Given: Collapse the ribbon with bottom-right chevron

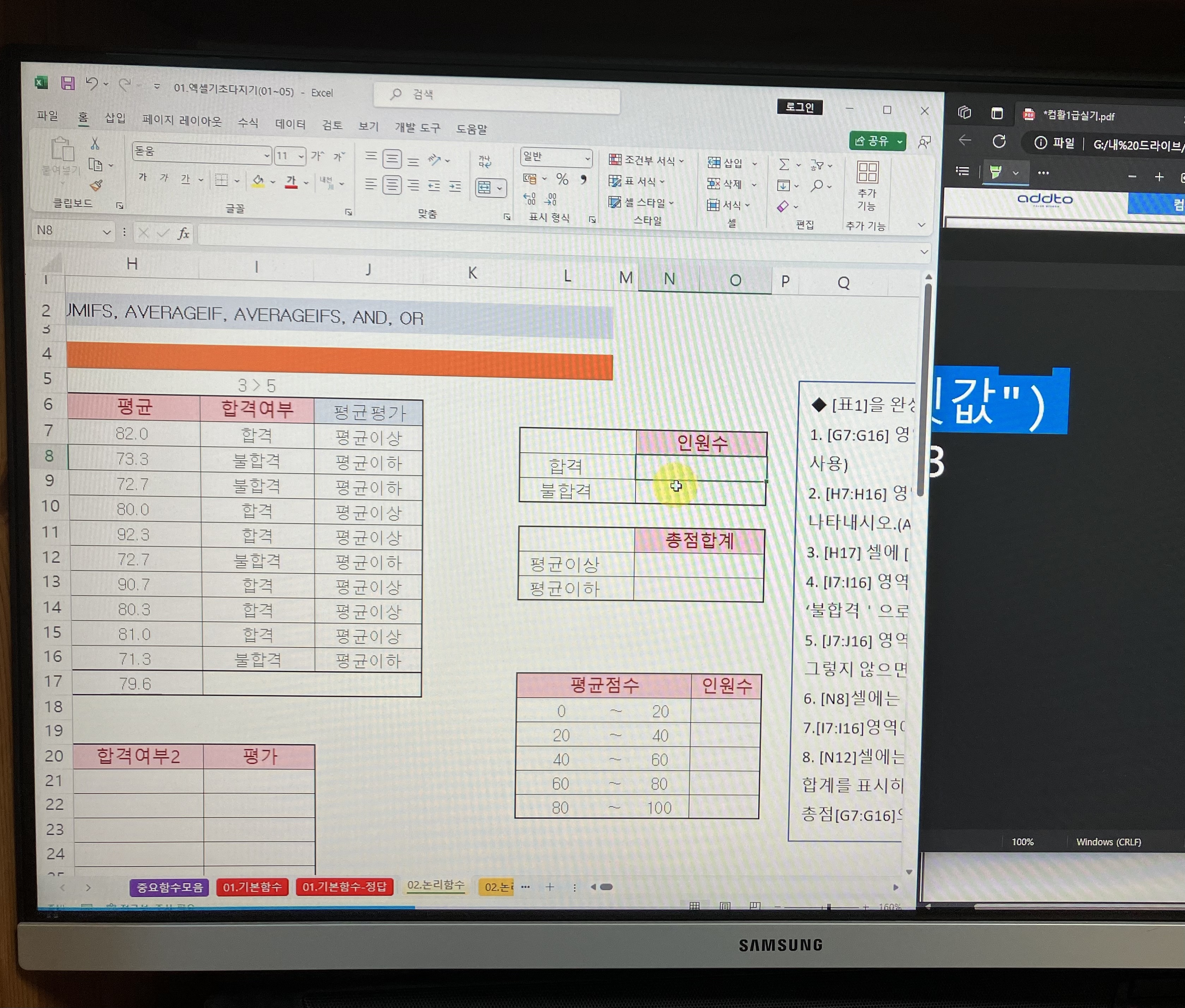Looking at the screenshot, I should tap(921, 225).
